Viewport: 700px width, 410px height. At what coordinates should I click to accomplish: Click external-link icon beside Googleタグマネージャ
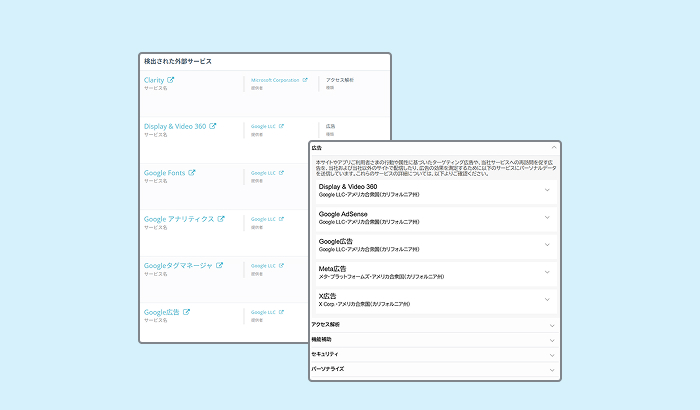[x=219, y=265]
